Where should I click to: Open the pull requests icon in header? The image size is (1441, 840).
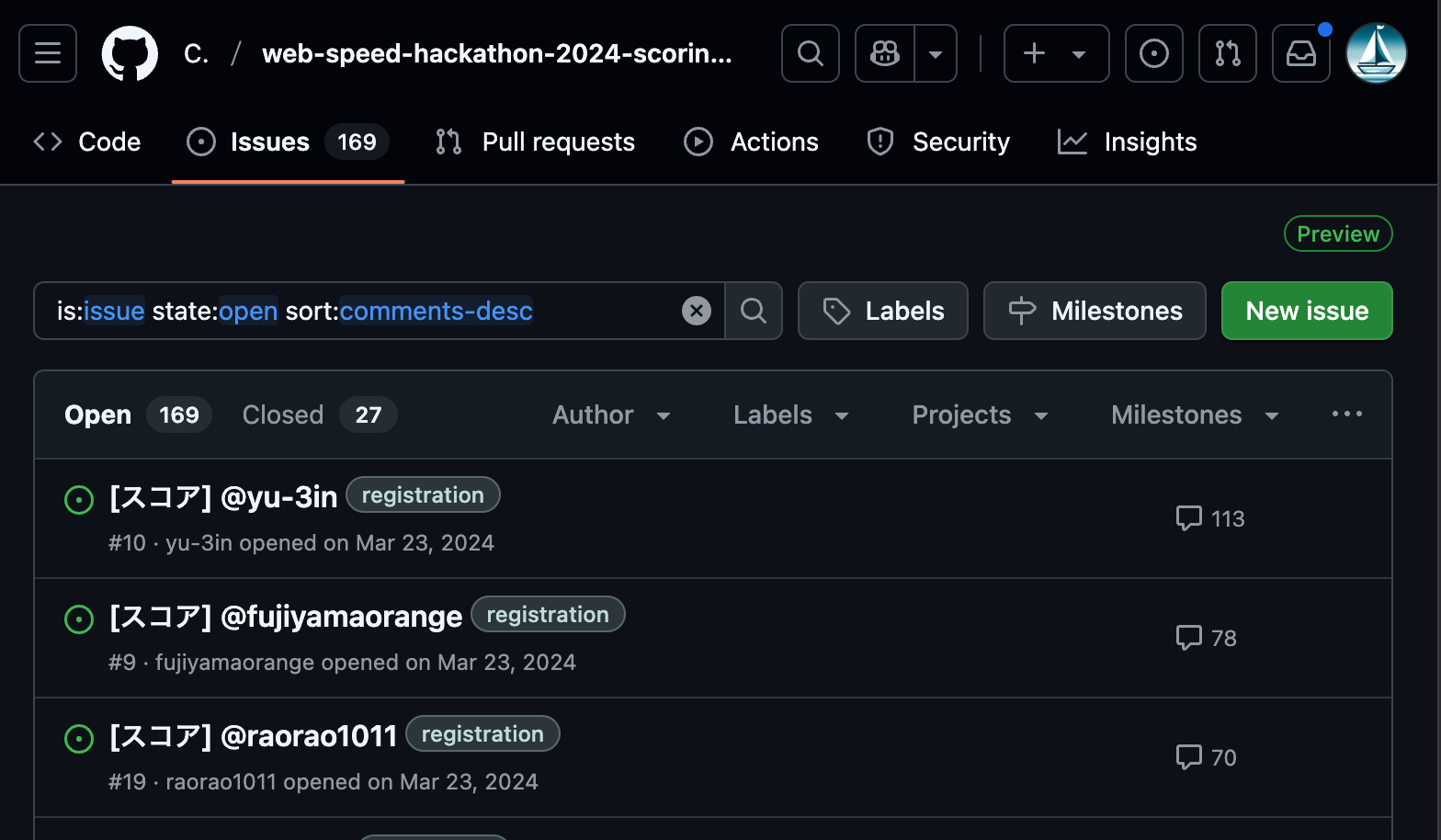[1227, 53]
